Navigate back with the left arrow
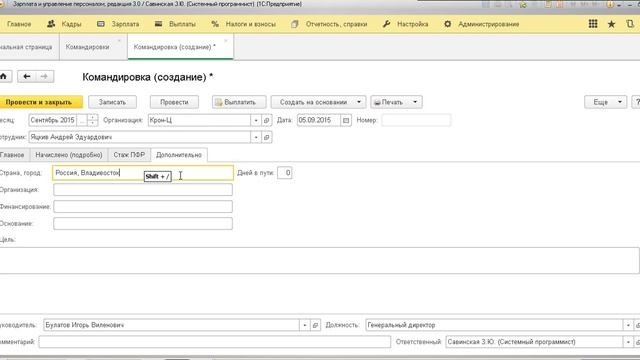 click(x=27, y=76)
